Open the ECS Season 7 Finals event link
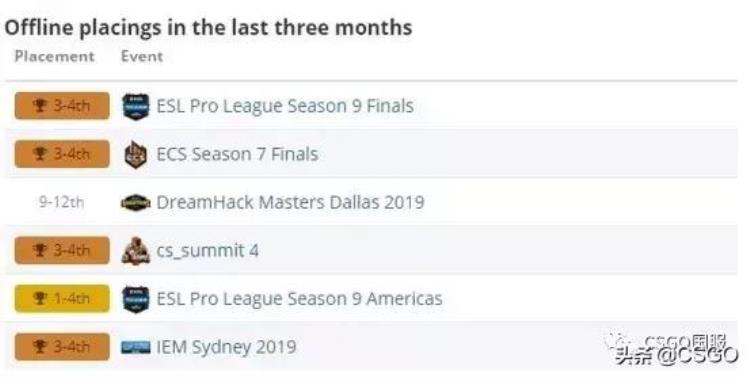 tap(237, 155)
